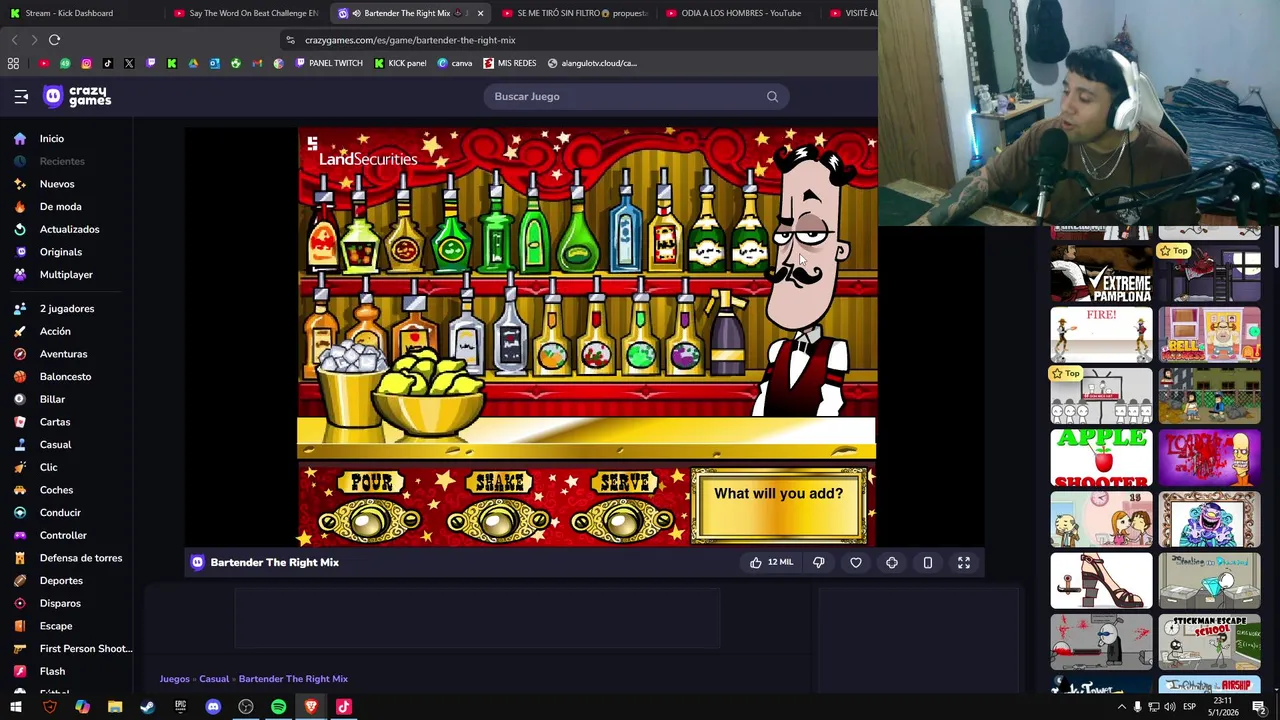1280x720 pixels.
Task: Click Casual breadcrumb link
Action: click(214, 679)
